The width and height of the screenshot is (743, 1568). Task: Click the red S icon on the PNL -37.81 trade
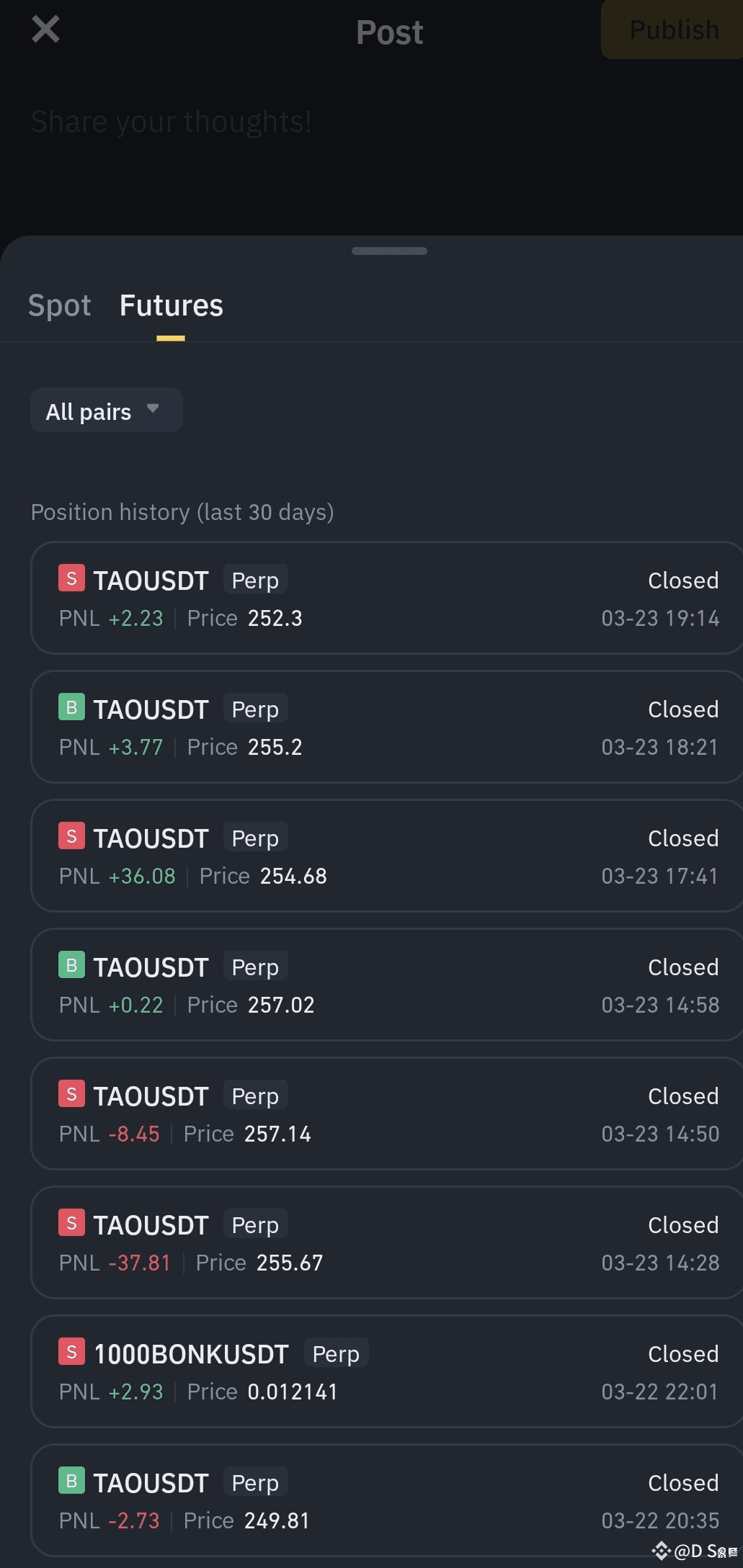71,1223
